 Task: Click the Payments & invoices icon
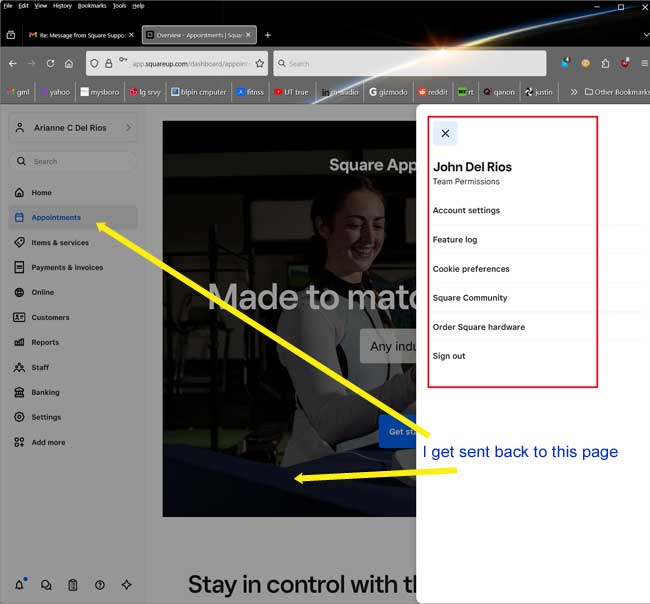[19, 267]
